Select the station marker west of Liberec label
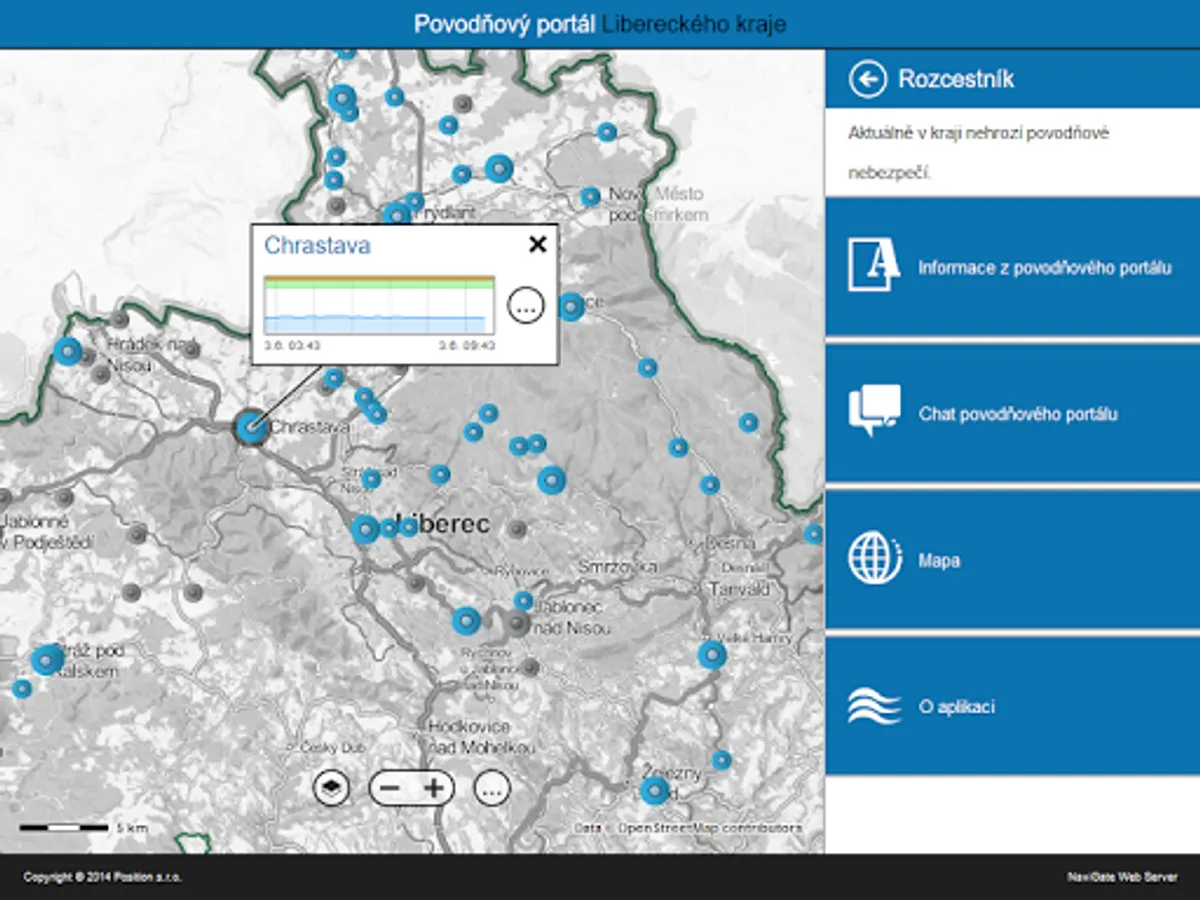 tap(365, 529)
